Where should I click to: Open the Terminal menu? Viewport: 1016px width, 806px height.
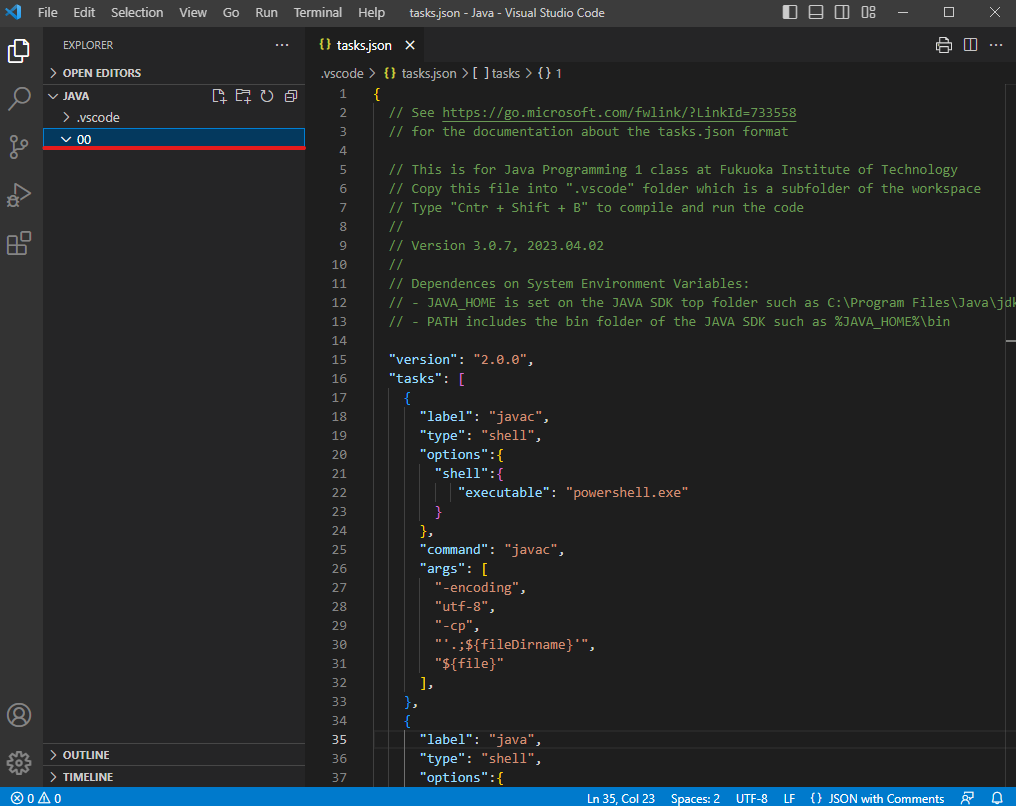pos(318,12)
